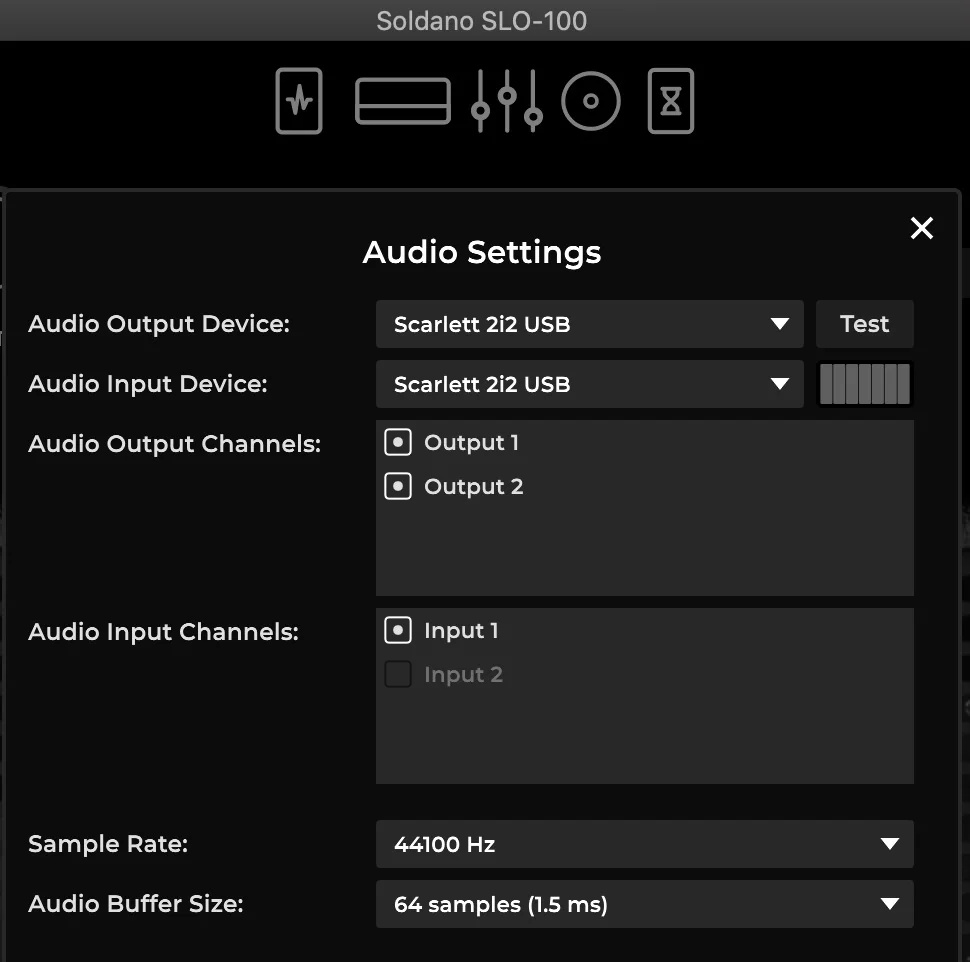The height and width of the screenshot is (962, 970).
Task: Click the Audio Output Channels label
Action: coord(174,444)
